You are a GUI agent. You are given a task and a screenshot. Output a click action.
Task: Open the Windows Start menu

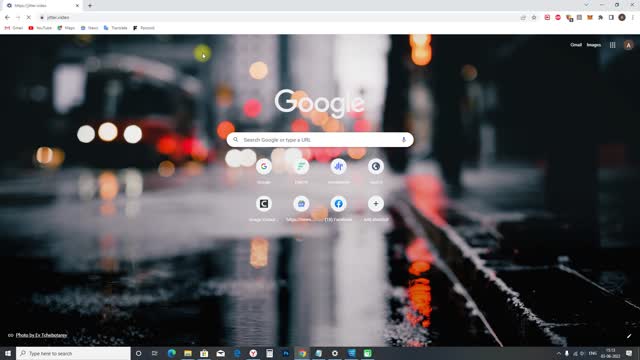click(x=8, y=353)
